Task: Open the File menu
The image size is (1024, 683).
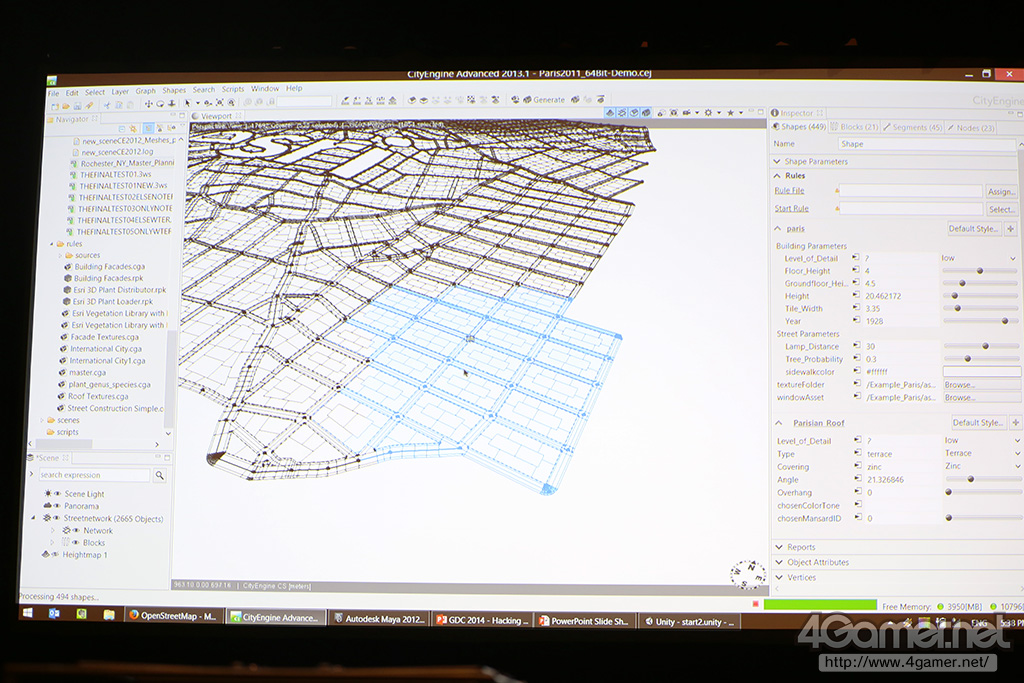Action: pyautogui.click(x=54, y=93)
